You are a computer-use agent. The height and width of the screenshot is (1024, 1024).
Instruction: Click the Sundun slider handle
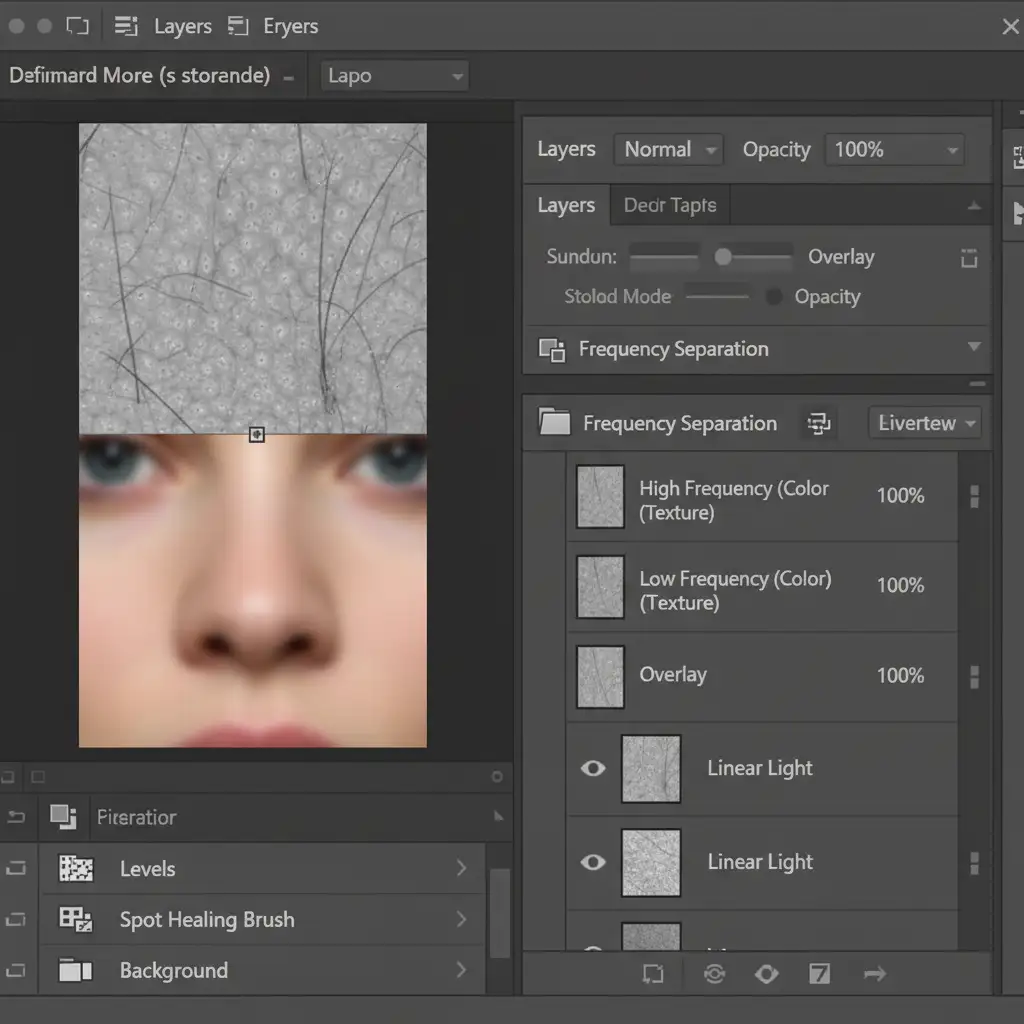coord(723,257)
